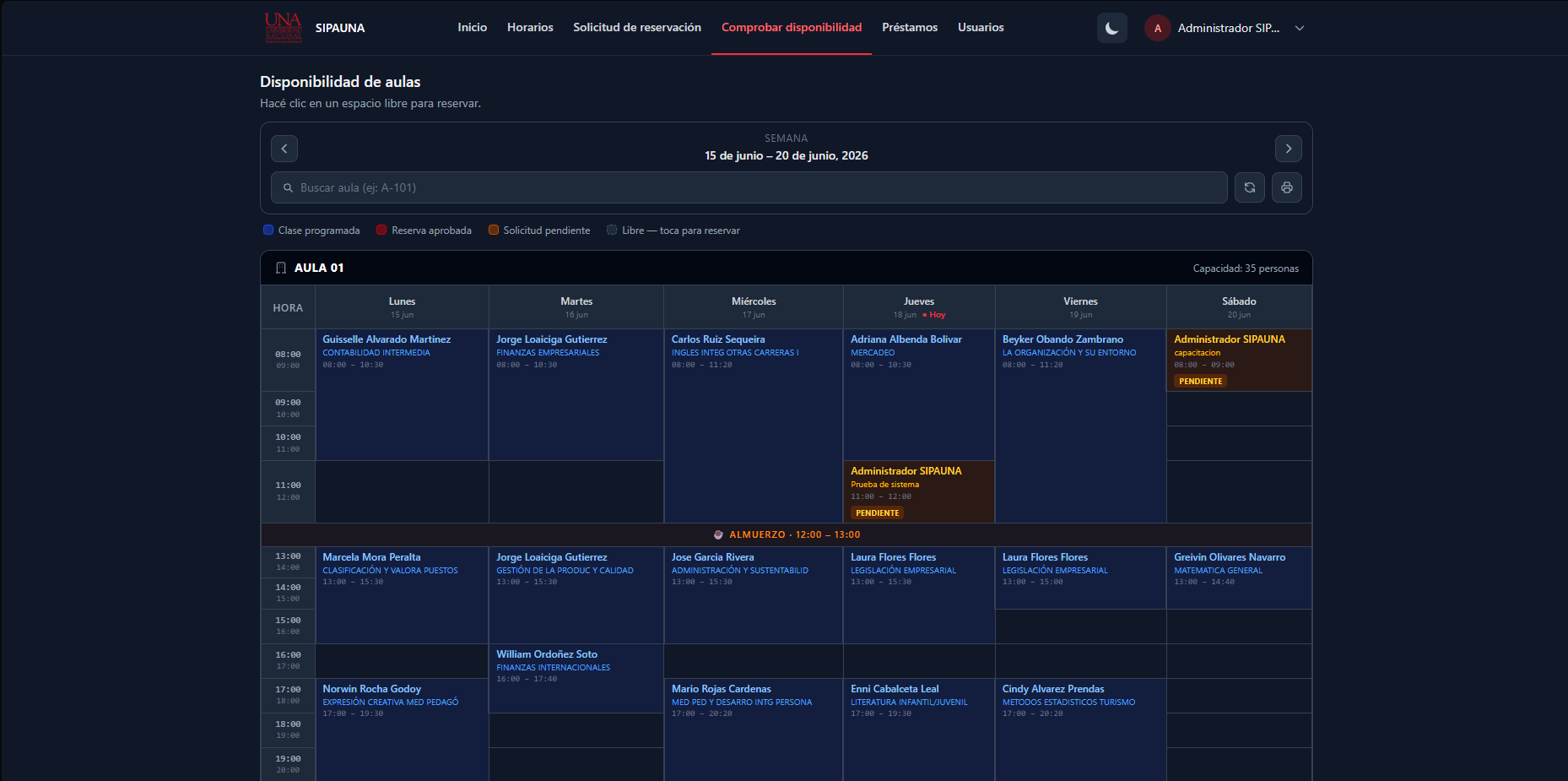Open the Solicitud de reservación tab
Image resolution: width=1568 pixels, height=781 pixels.
637,27
